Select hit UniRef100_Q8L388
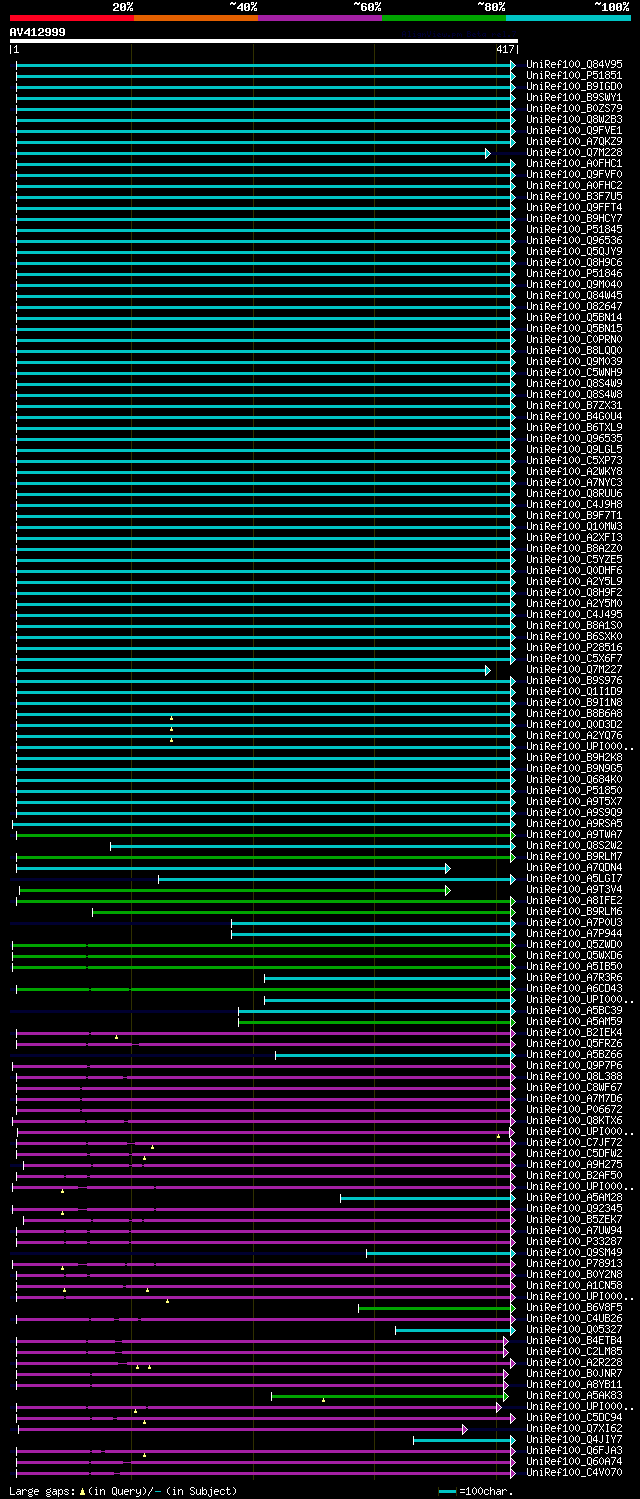Screen dimensions: 640x1499 click(573, 1076)
